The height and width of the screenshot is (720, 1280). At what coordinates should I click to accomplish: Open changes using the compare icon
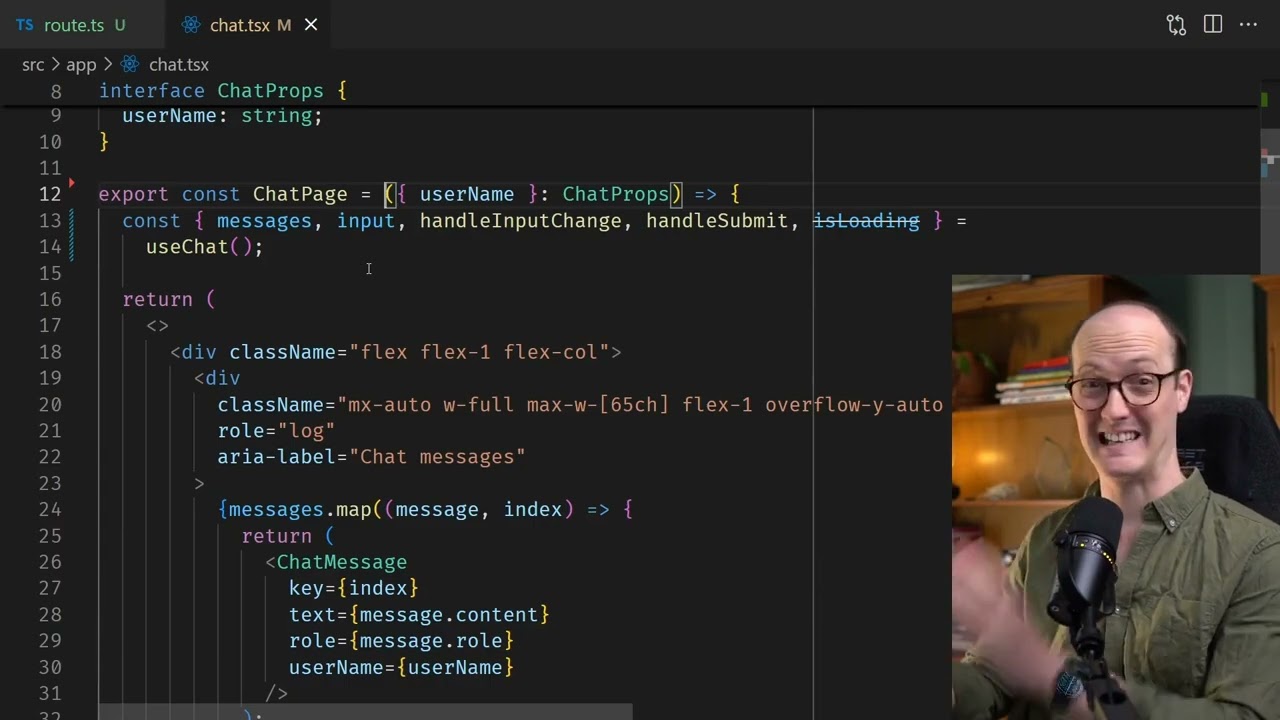pos(1176,25)
